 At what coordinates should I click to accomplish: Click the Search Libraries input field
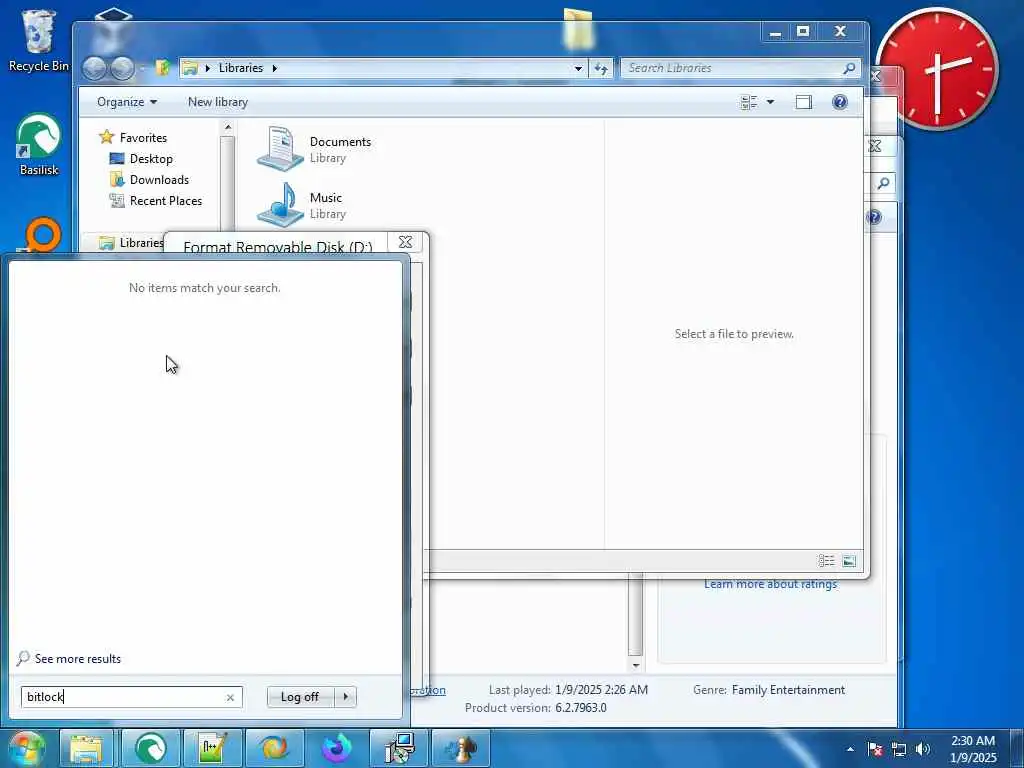(730, 68)
